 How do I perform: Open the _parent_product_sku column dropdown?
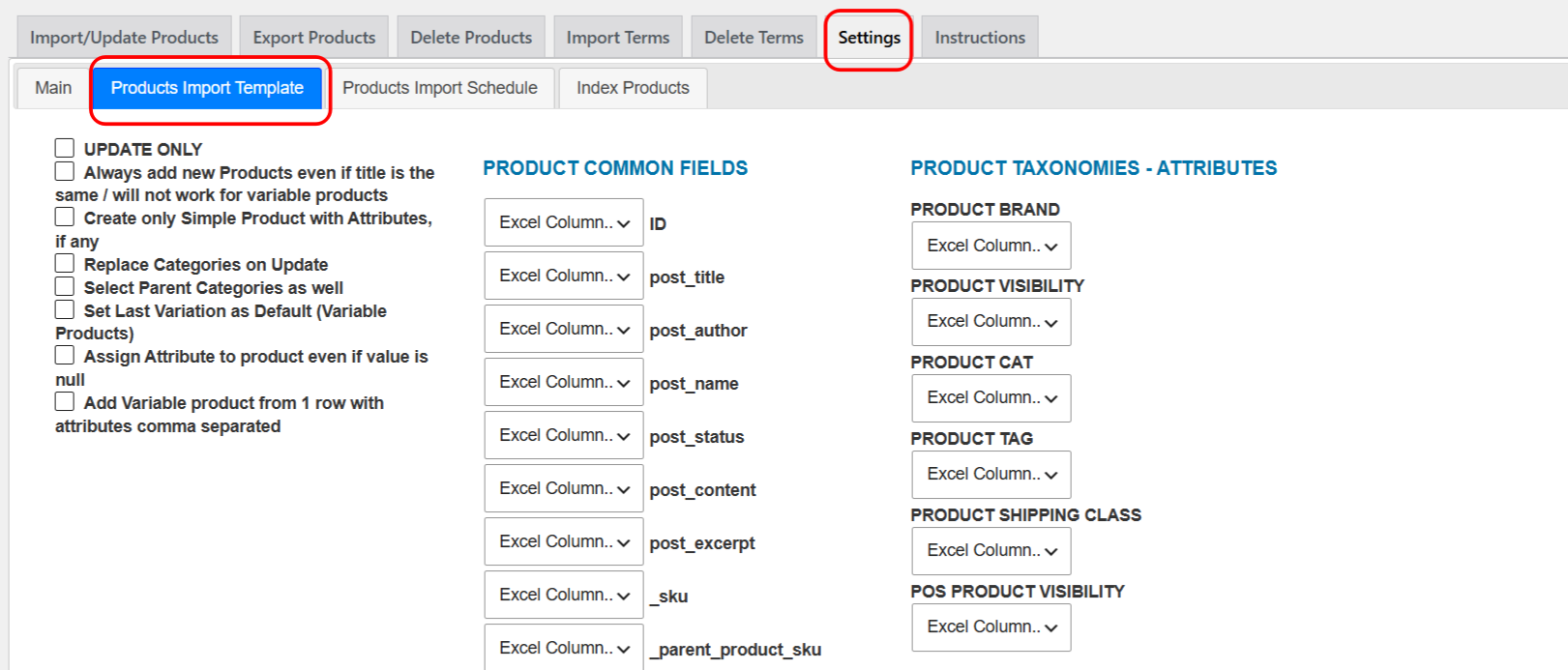[564, 647]
